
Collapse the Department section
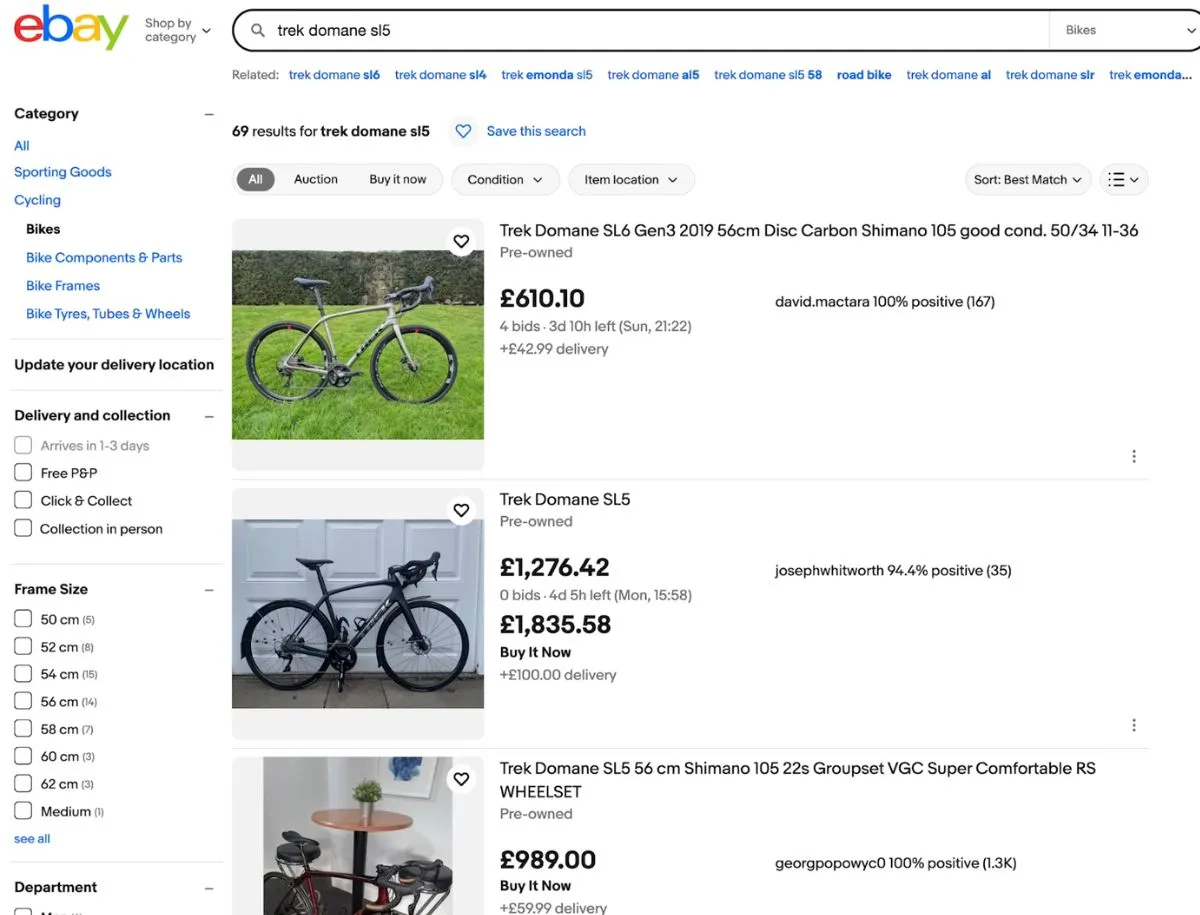click(x=209, y=888)
